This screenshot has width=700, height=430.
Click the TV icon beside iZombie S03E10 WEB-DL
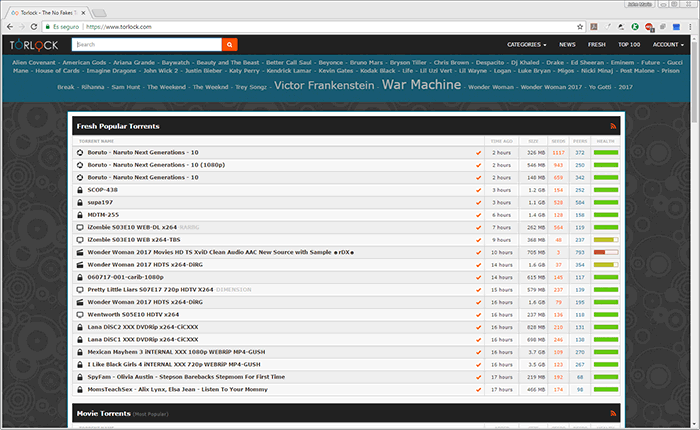[80, 227]
